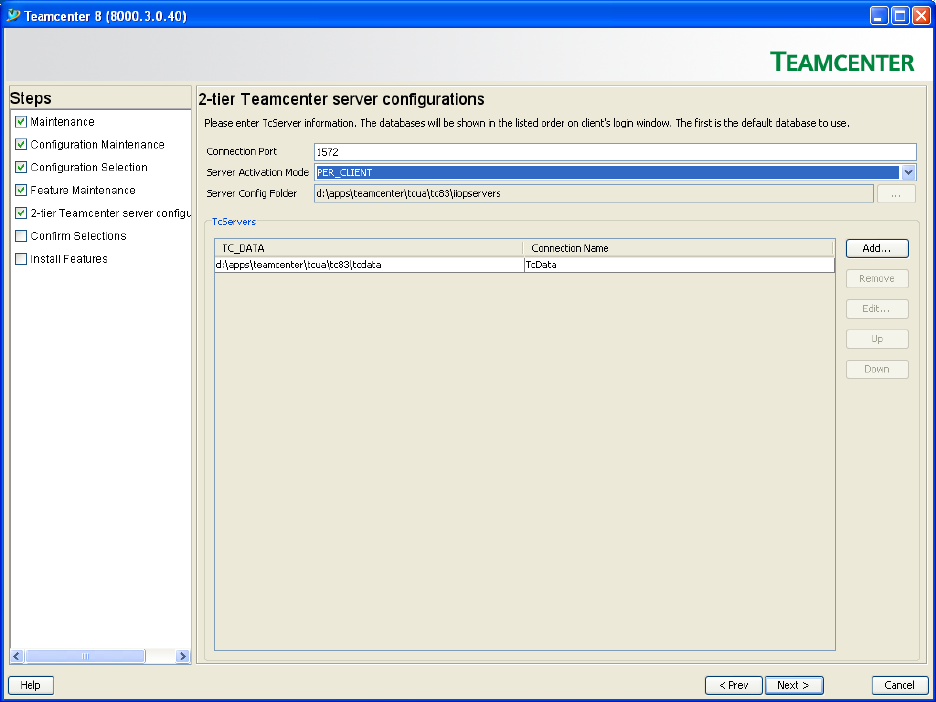Click the browse (...) button for config folder
Image resolution: width=936 pixels, height=702 pixels.
pyautogui.click(x=896, y=193)
